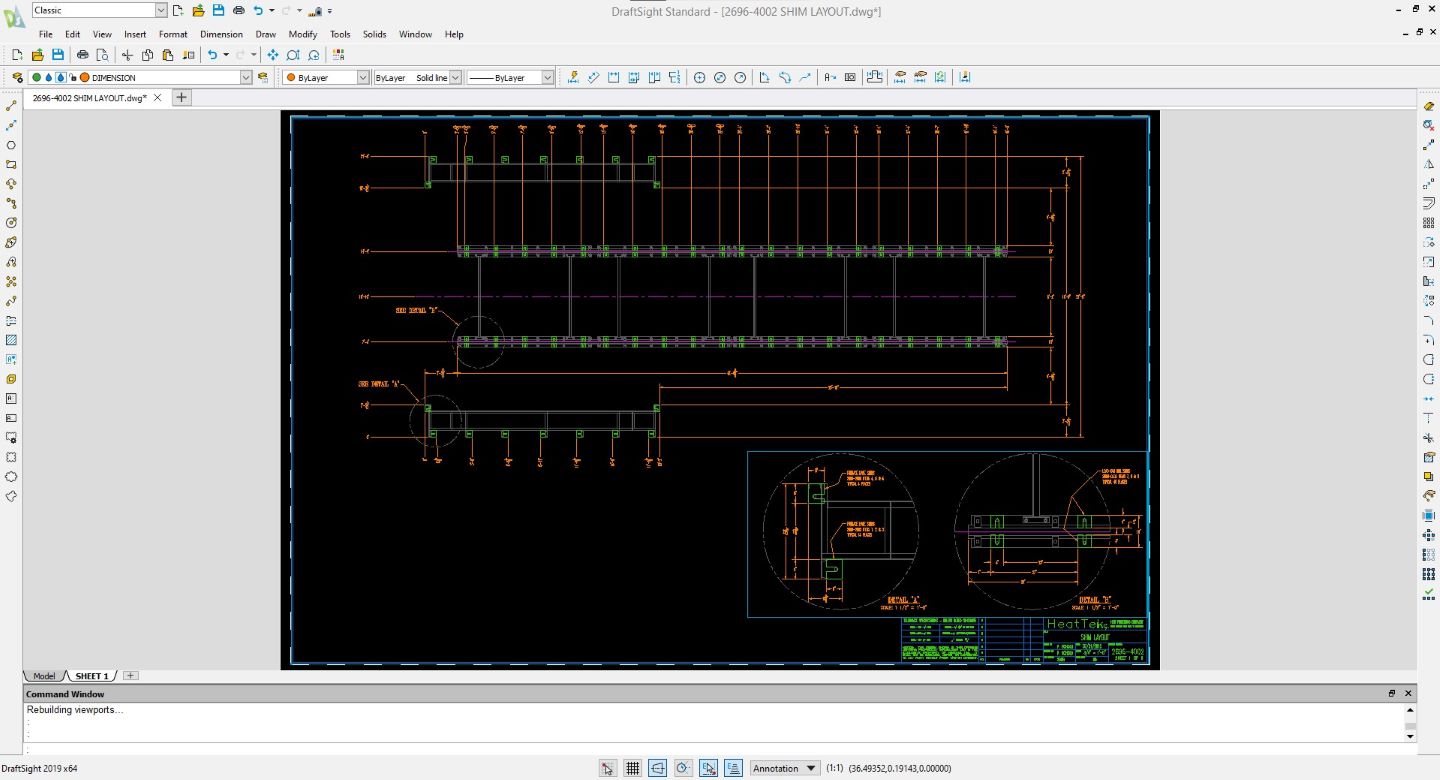The width and height of the screenshot is (1440, 780).
Task: Select the Center Mark dimension icon
Action: point(699,77)
